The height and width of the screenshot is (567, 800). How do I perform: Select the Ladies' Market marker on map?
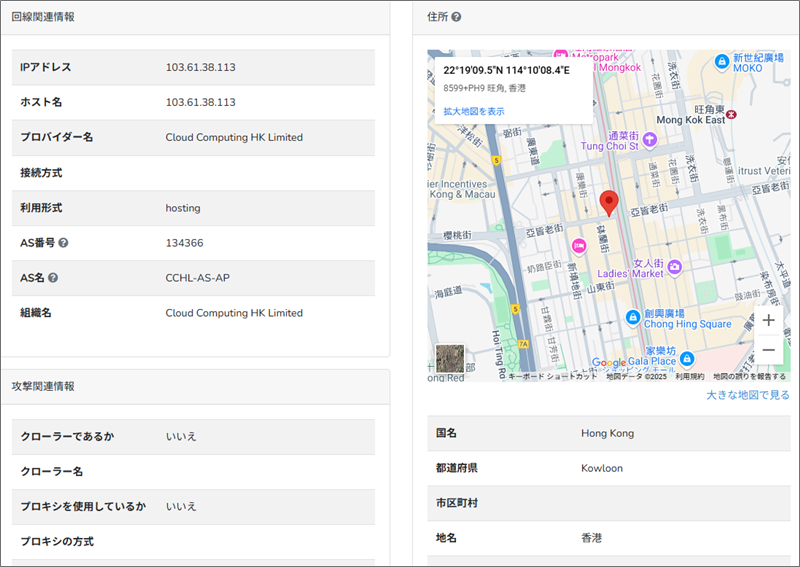675,266
